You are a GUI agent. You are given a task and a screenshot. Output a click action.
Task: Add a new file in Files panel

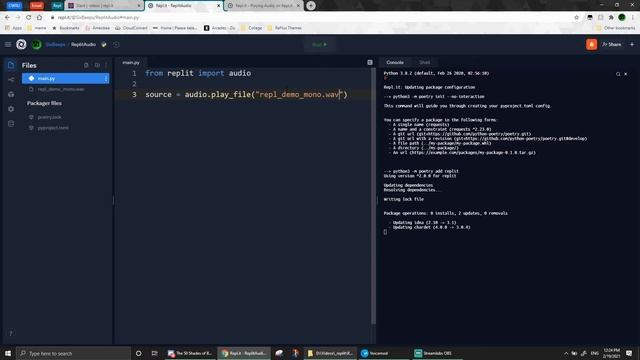[86, 65]
